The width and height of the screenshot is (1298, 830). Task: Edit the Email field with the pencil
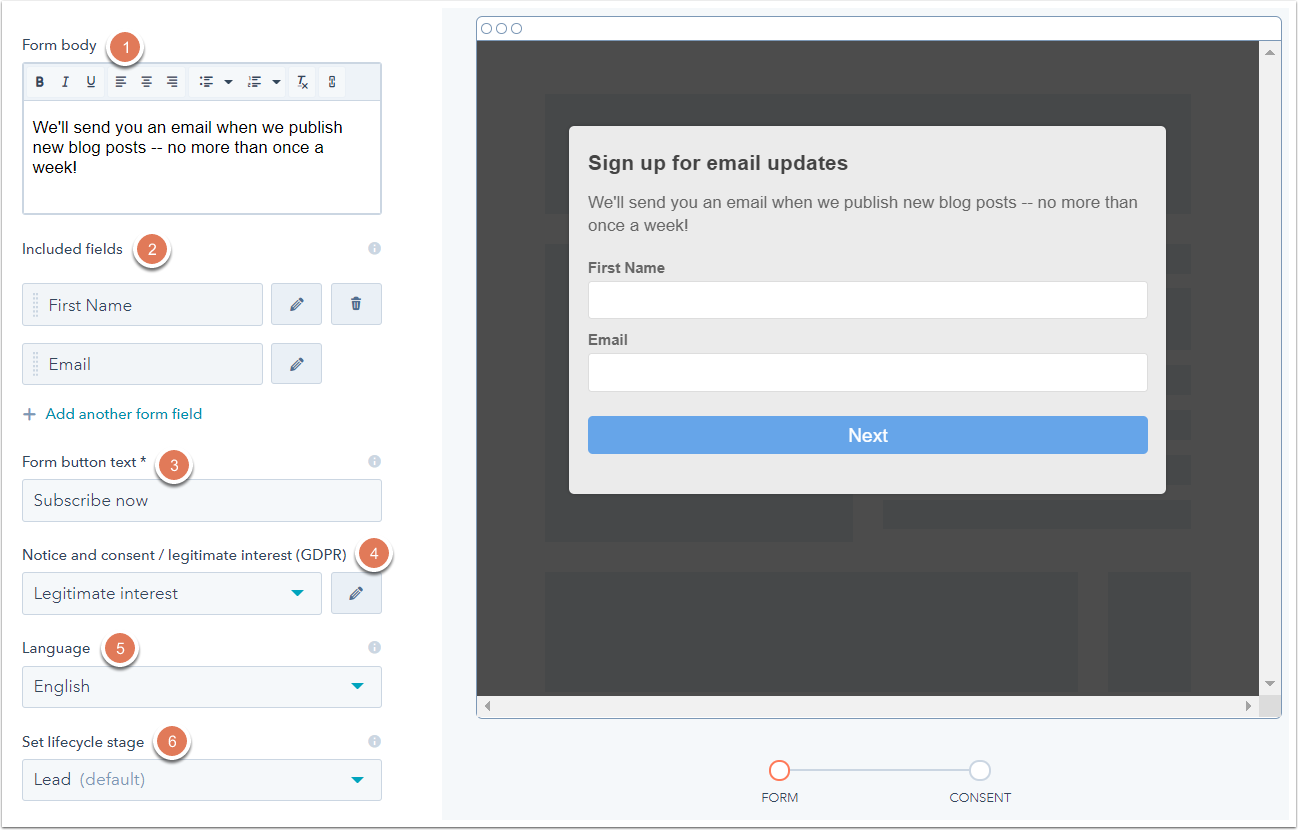point(296,363)
